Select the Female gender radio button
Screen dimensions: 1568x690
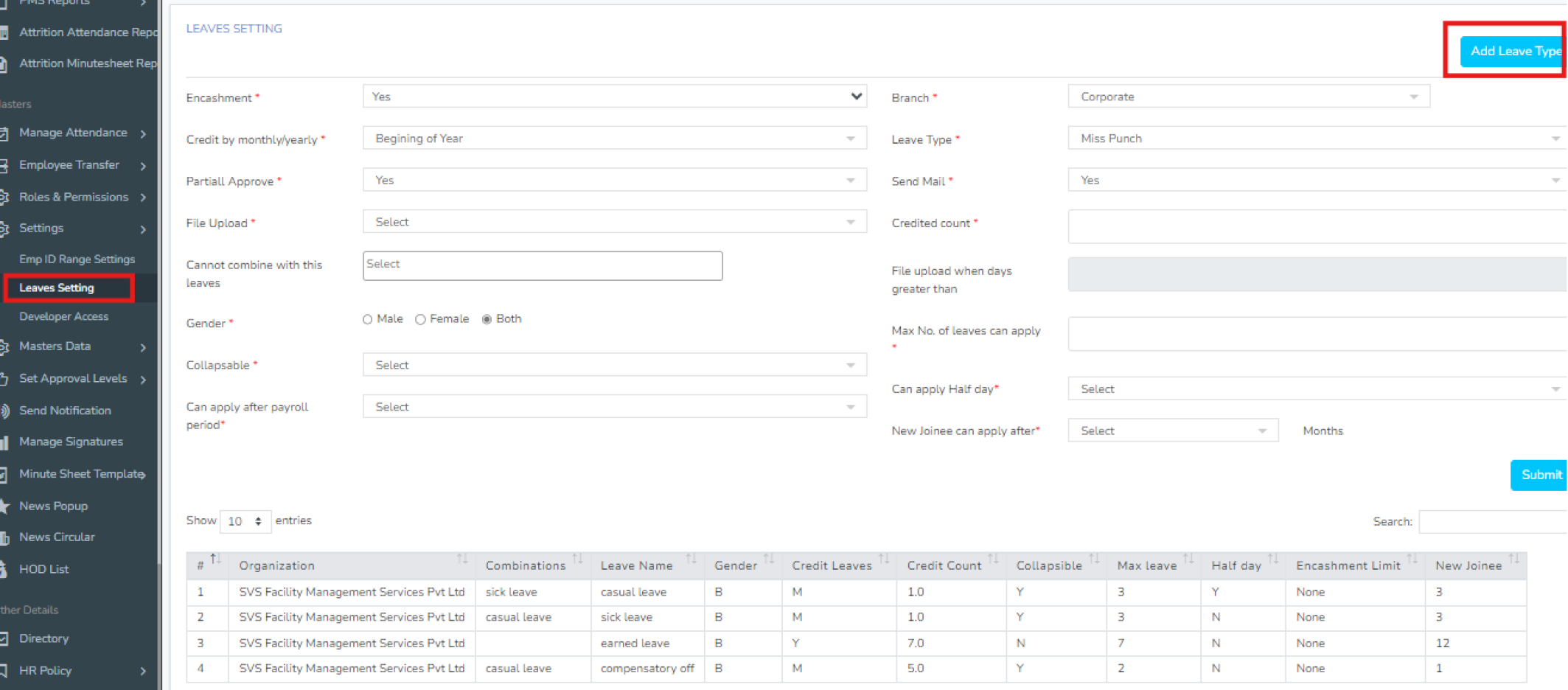420,319
